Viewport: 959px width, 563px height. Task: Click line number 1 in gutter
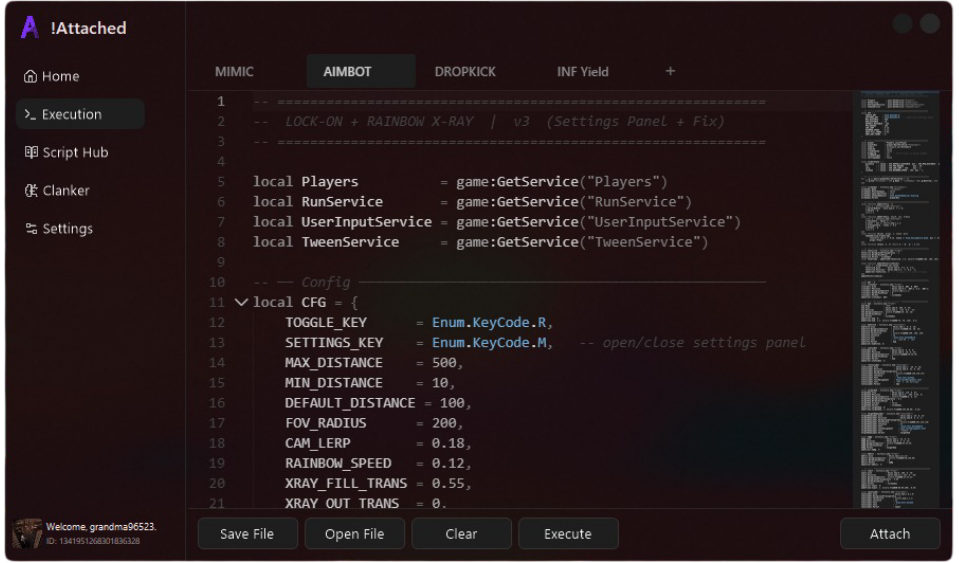click(x=221, y=101)
